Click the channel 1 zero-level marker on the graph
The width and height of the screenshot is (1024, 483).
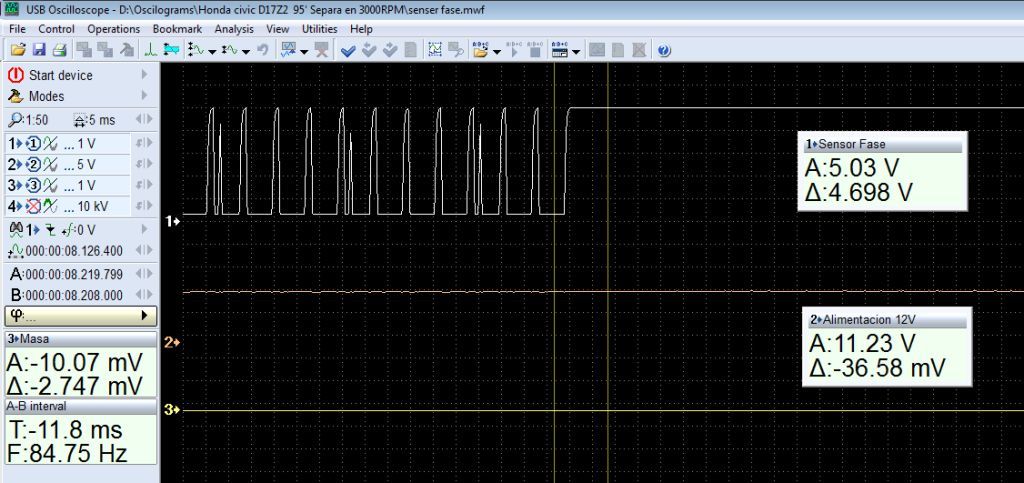tap(171, 220)
